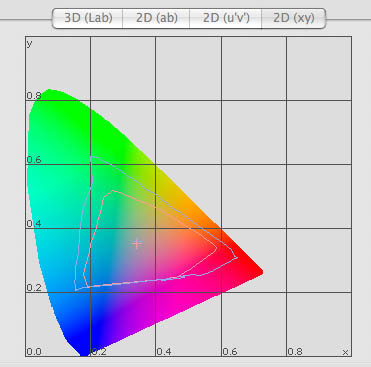Select the 2D (ab) tab
Screen dimensions: 371x367
[156, 18]
